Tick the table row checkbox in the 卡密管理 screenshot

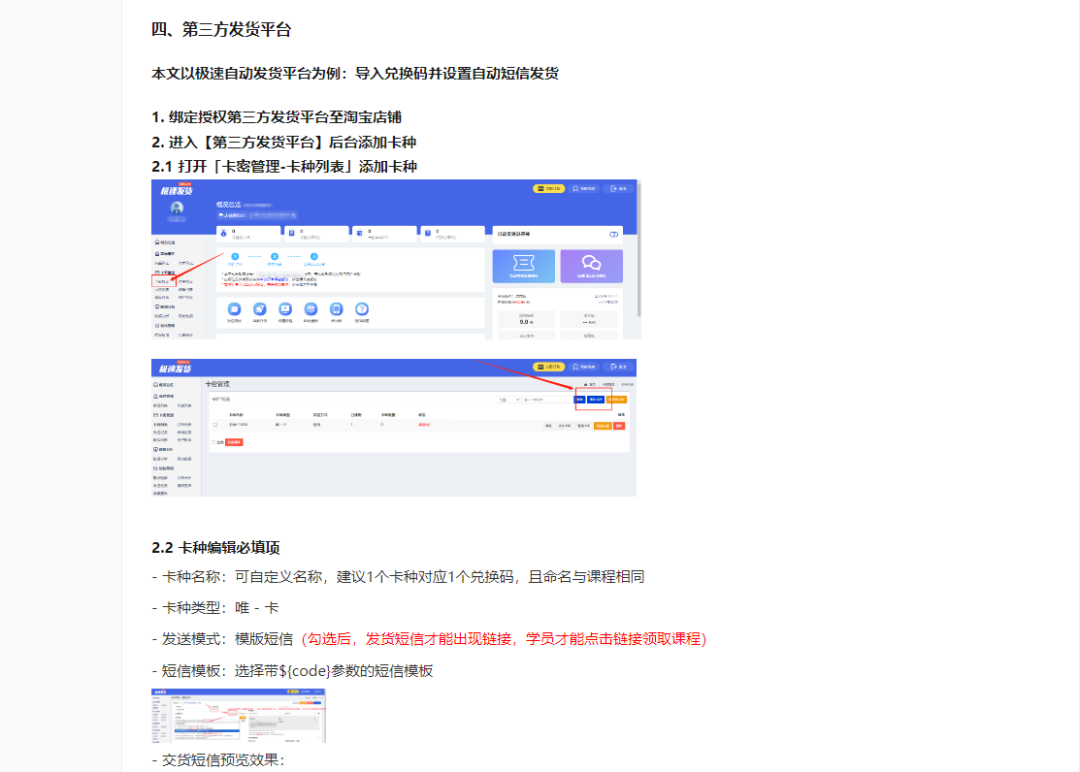(x=216, y=426)
